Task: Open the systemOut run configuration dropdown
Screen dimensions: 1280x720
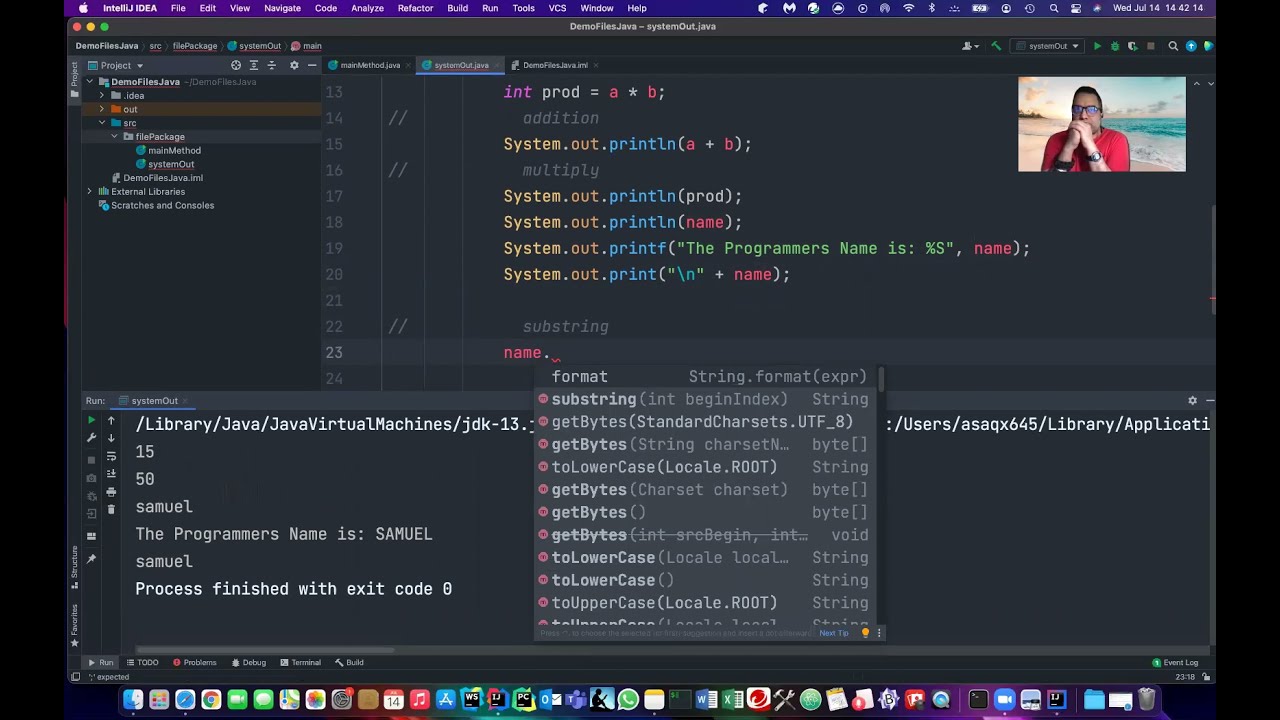Action: coord(1047,46)
